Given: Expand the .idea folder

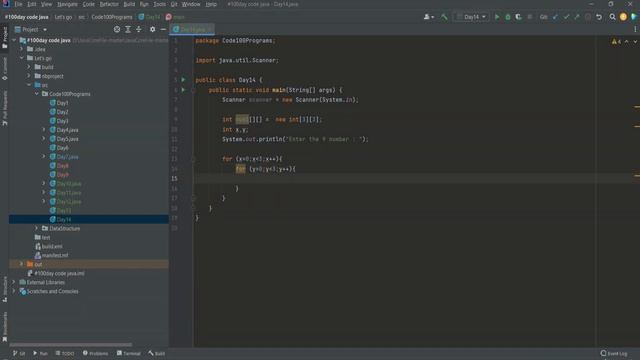Looking at the screenshot, I should (22, 49).
